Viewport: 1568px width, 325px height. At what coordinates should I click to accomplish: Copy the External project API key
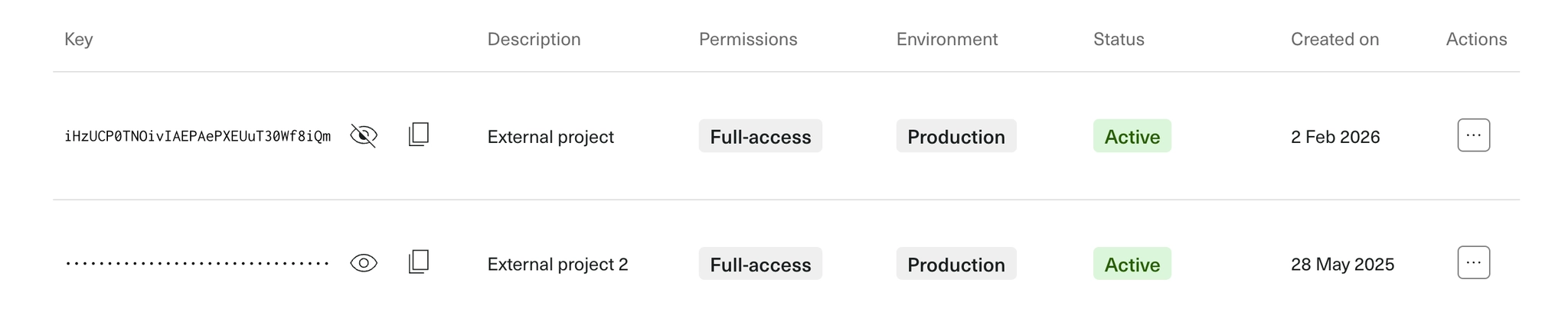[x=419, y=135]
